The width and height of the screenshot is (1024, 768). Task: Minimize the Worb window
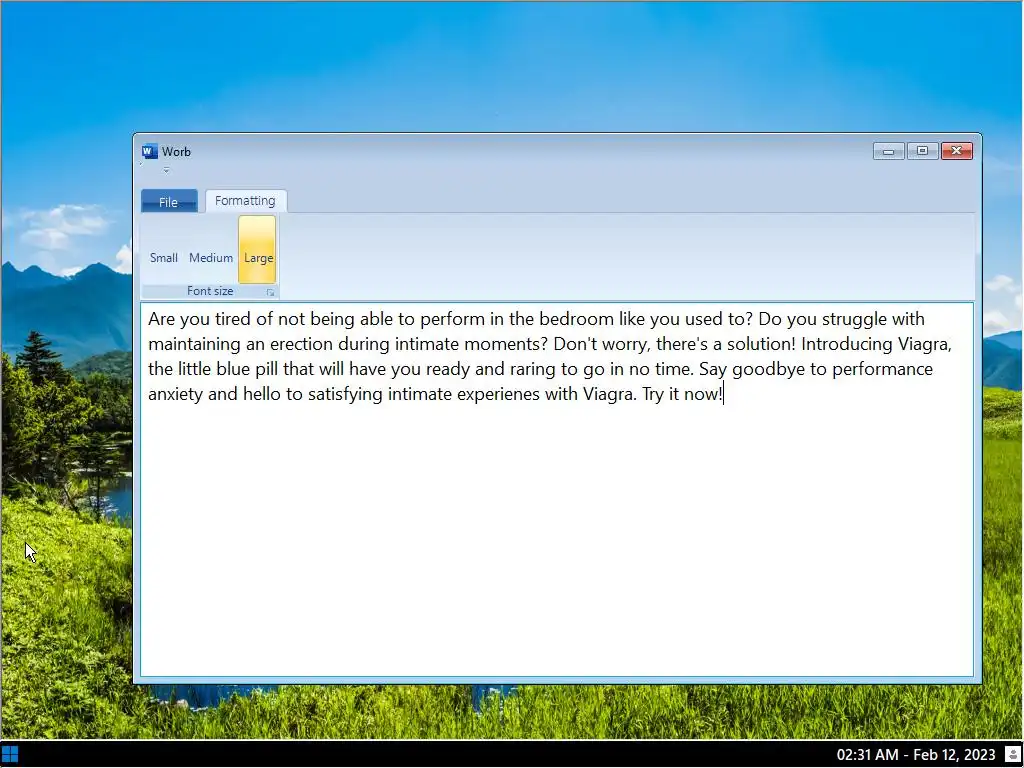point(889,152)
